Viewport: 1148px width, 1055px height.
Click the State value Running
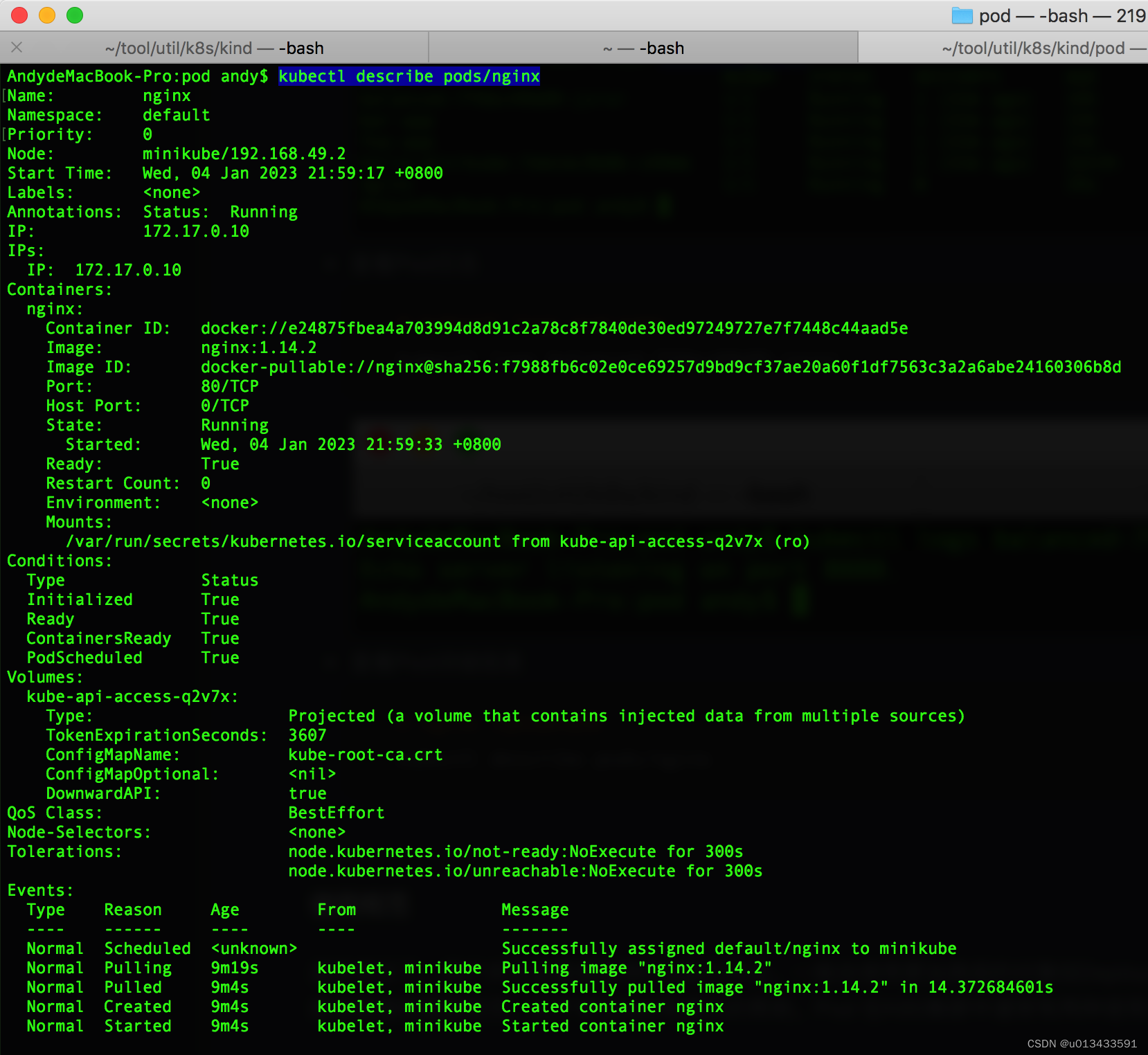click(x=235, y=425)
